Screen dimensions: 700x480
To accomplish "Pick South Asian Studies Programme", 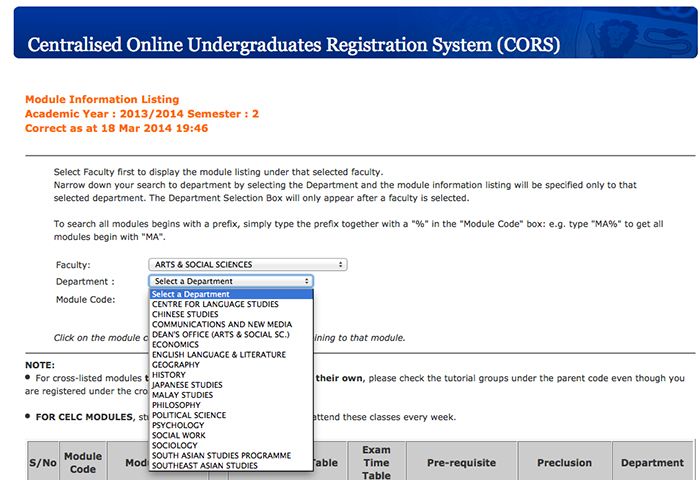I will point(231,456).
